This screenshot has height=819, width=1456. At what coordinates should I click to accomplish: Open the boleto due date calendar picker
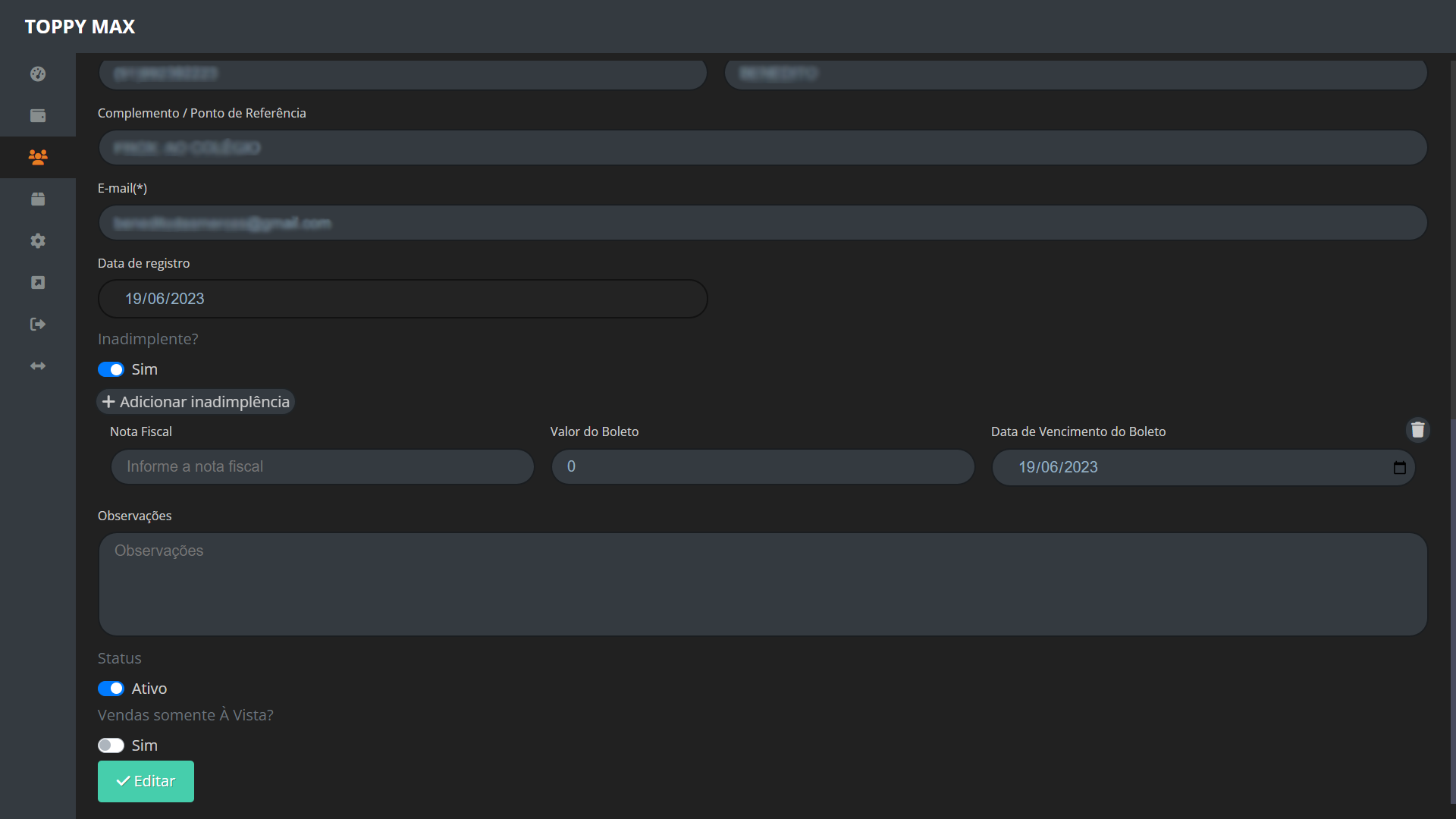(x=1399, y=467)
